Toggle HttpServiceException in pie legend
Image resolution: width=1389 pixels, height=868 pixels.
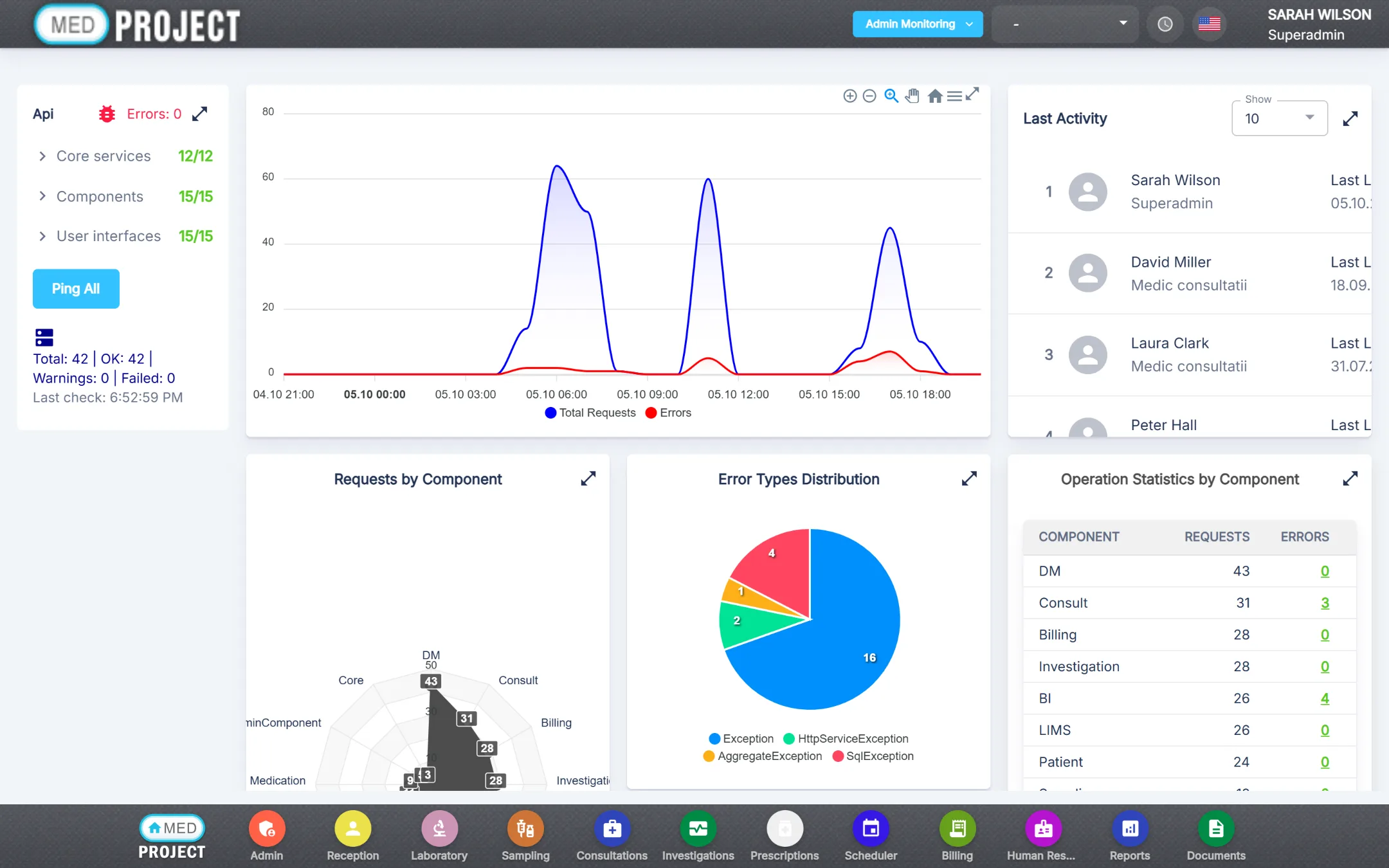pos(846,739)
